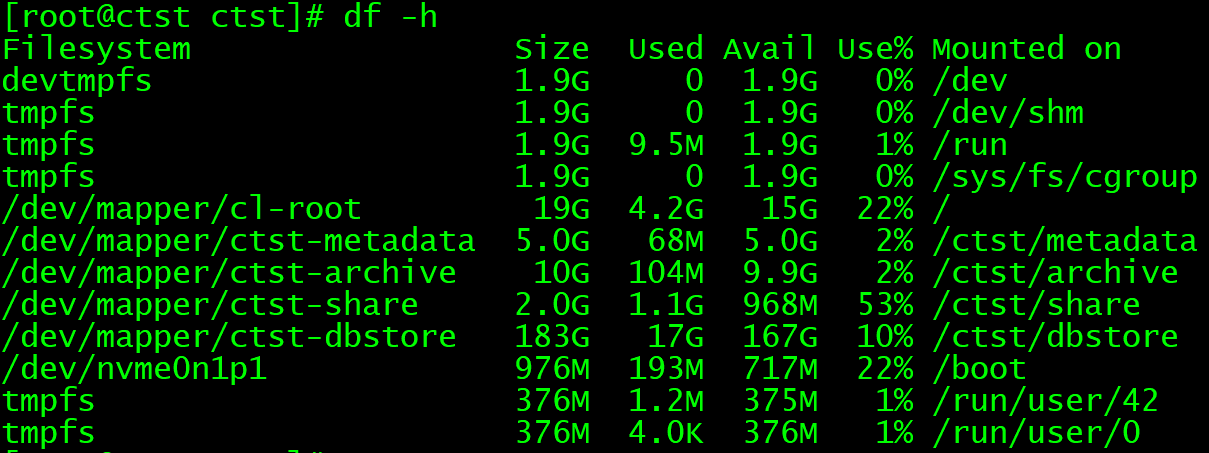
Task: Select '/ctst/share' mount point
Action: (1036, 305)
